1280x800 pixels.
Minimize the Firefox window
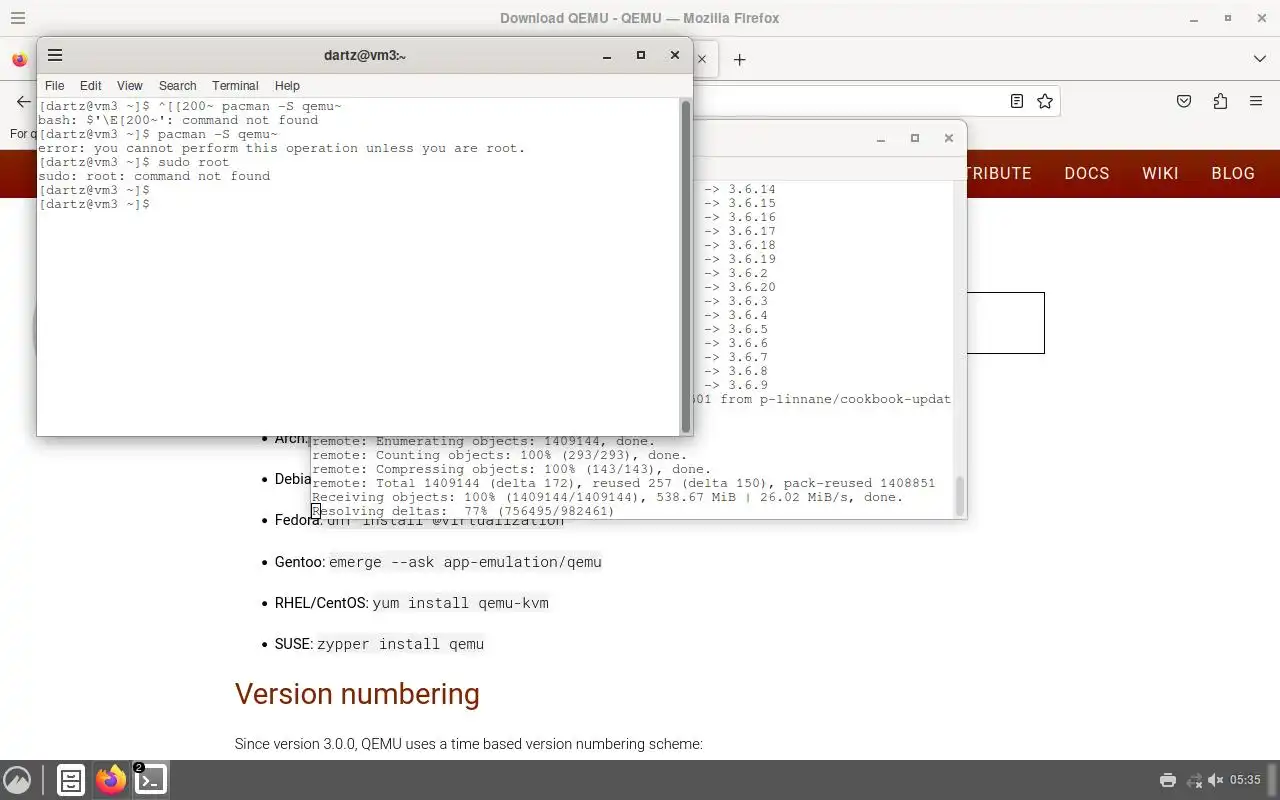coord(1194,18)
